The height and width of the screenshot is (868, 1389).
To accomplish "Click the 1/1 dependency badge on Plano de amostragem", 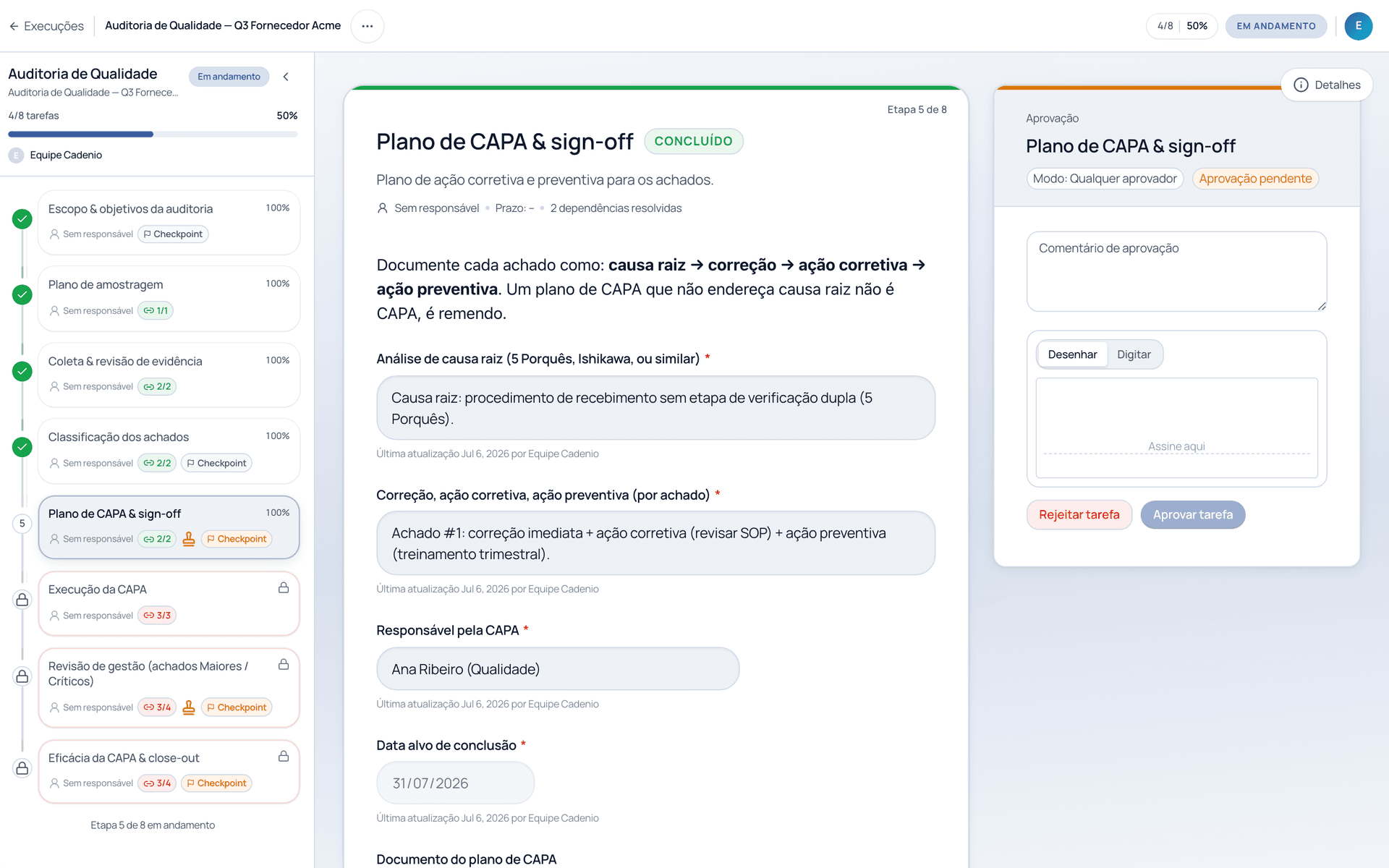I will 156,311.
